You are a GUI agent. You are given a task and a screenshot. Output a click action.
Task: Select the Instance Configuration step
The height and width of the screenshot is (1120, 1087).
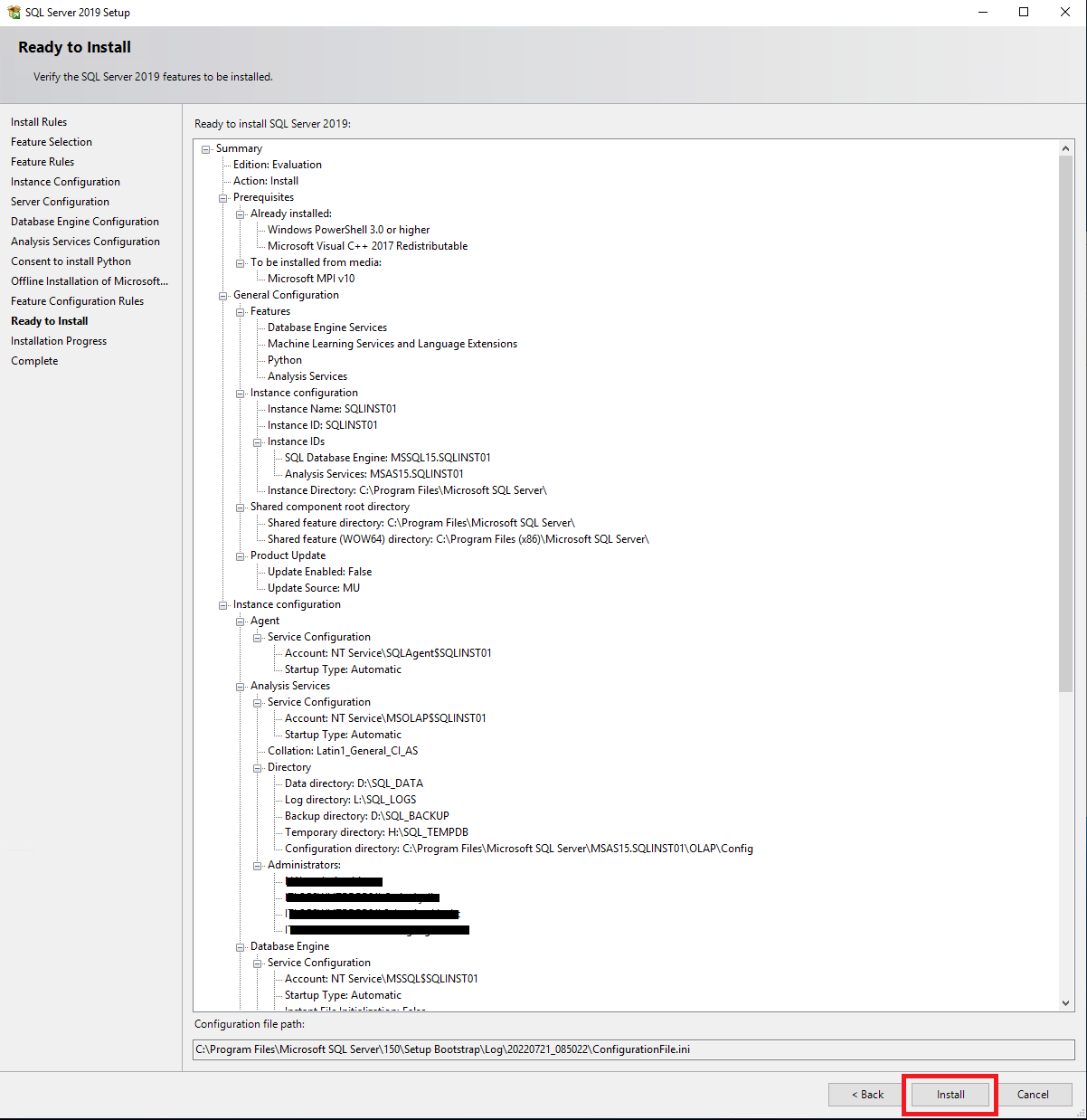[65, 182]
